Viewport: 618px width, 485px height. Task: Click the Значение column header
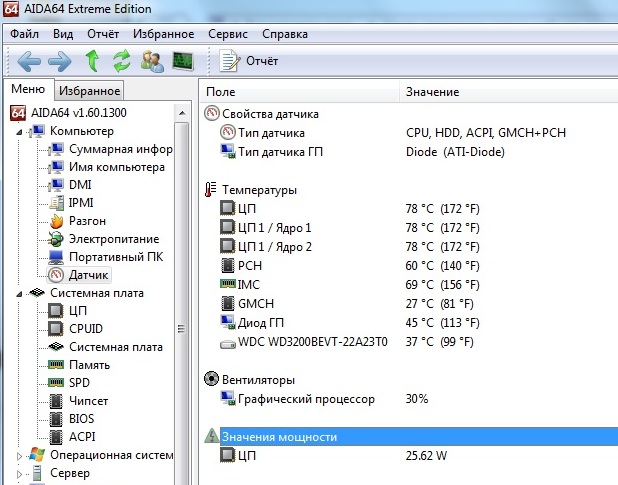pyautogui.click(x=432, y=92)
